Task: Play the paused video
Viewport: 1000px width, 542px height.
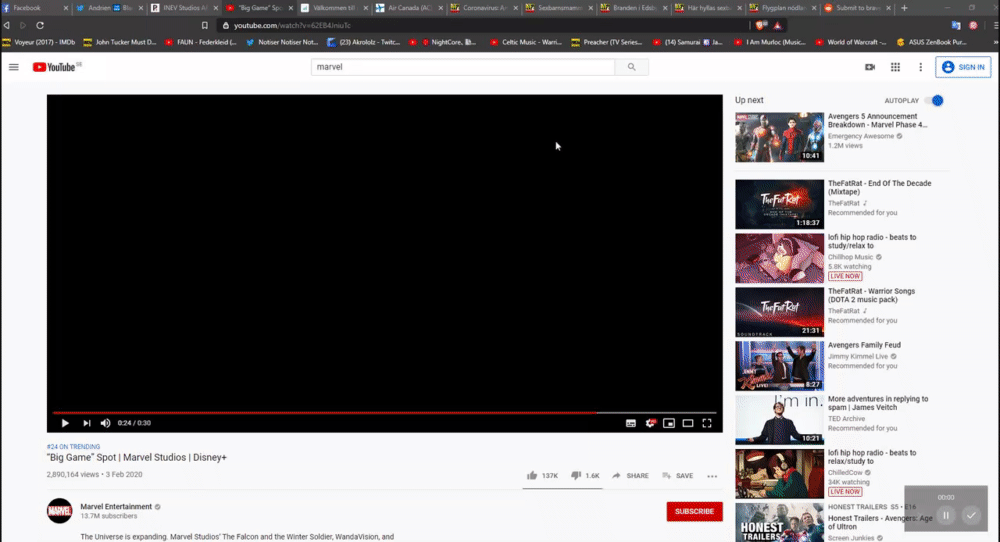Action: (x=65, y=423)
